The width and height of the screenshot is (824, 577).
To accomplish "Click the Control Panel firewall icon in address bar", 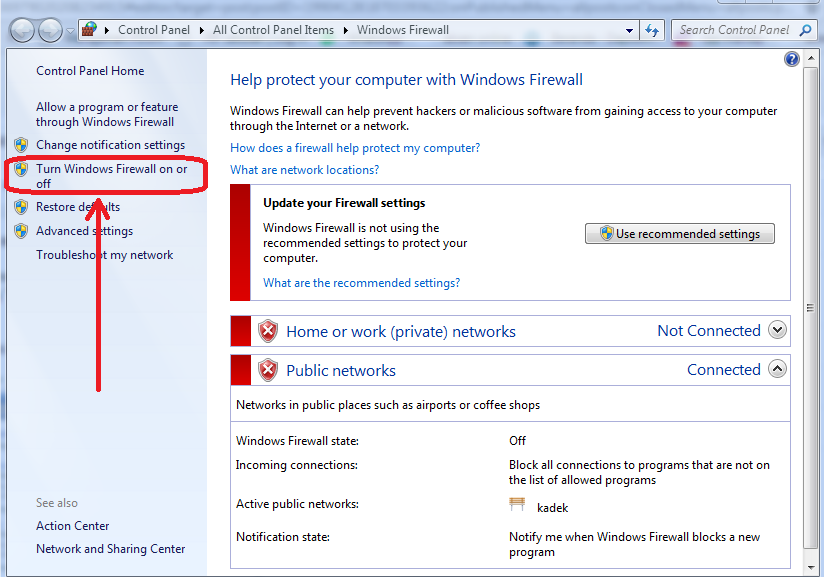I will coord(90,29).
